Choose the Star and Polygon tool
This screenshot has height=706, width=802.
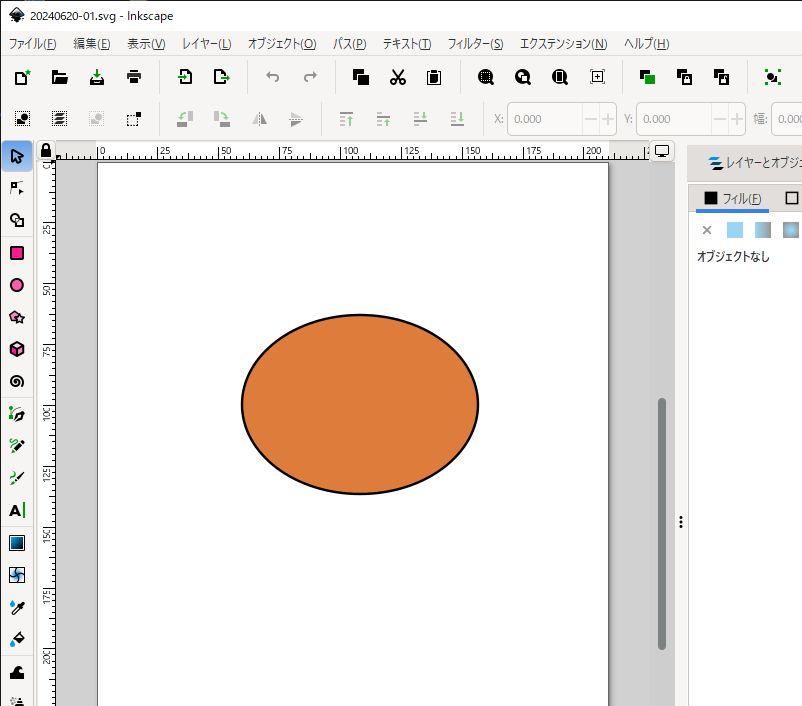pyautogui.click(x=17, y=317)
